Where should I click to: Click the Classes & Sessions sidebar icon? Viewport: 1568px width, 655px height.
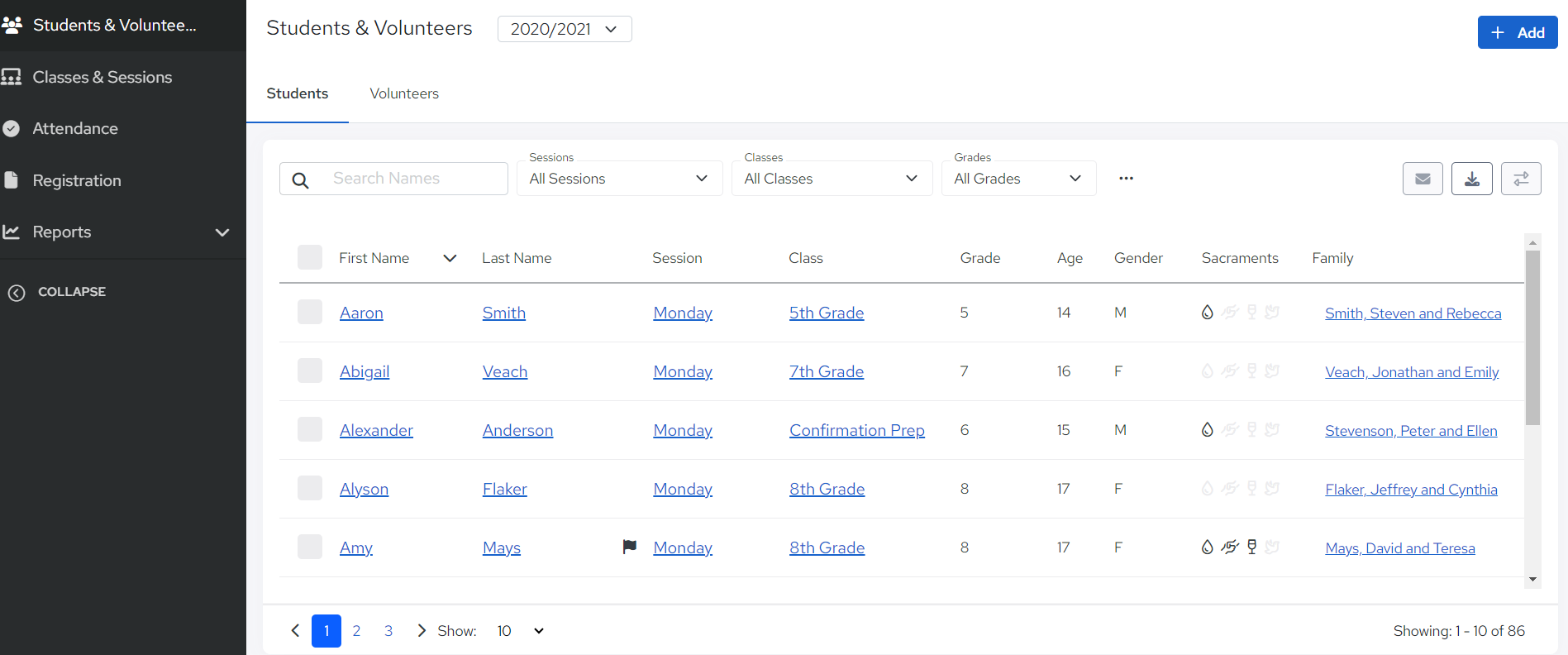[12, 77]
